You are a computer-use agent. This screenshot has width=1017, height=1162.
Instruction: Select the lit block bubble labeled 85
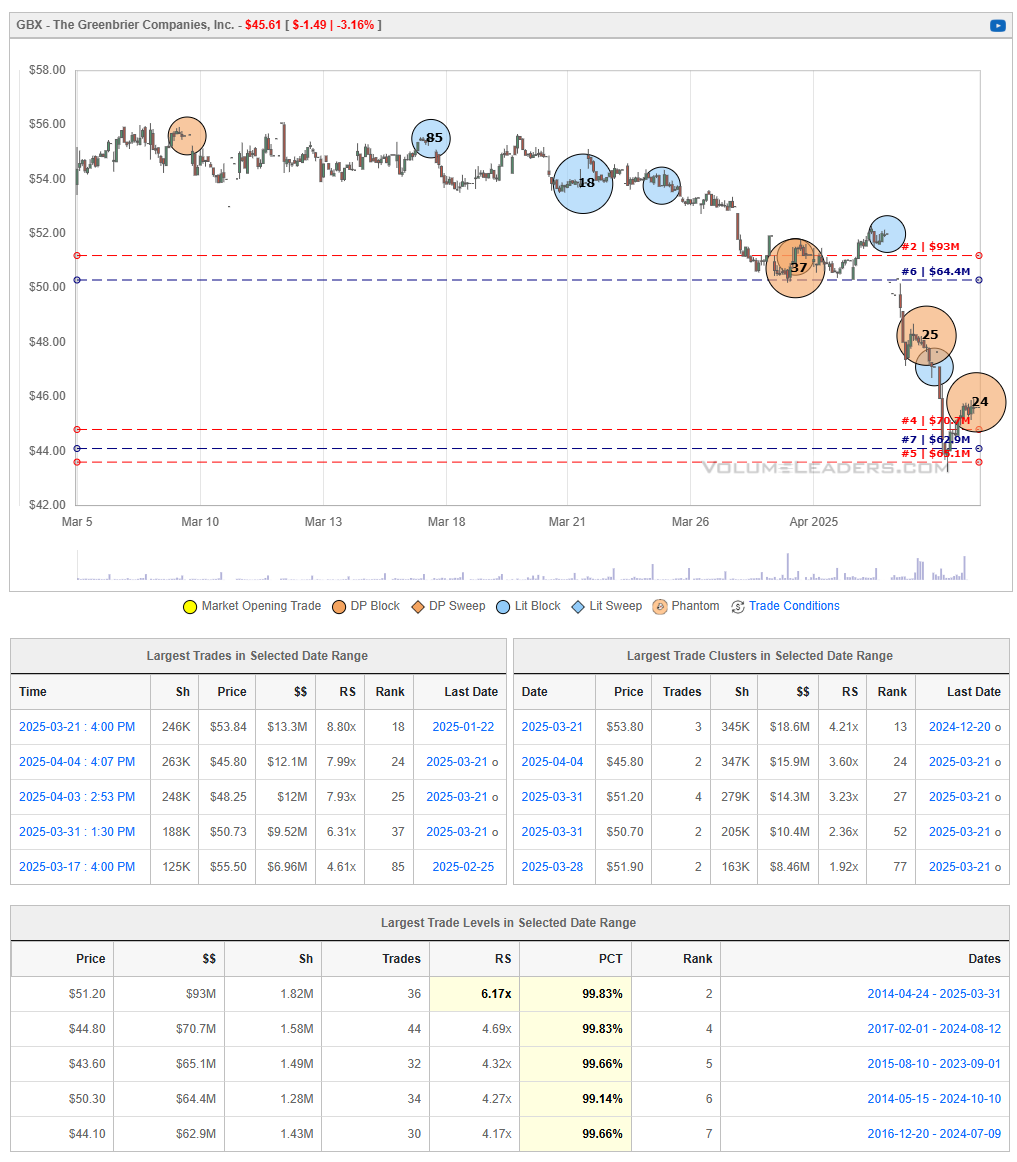point(431,139)
